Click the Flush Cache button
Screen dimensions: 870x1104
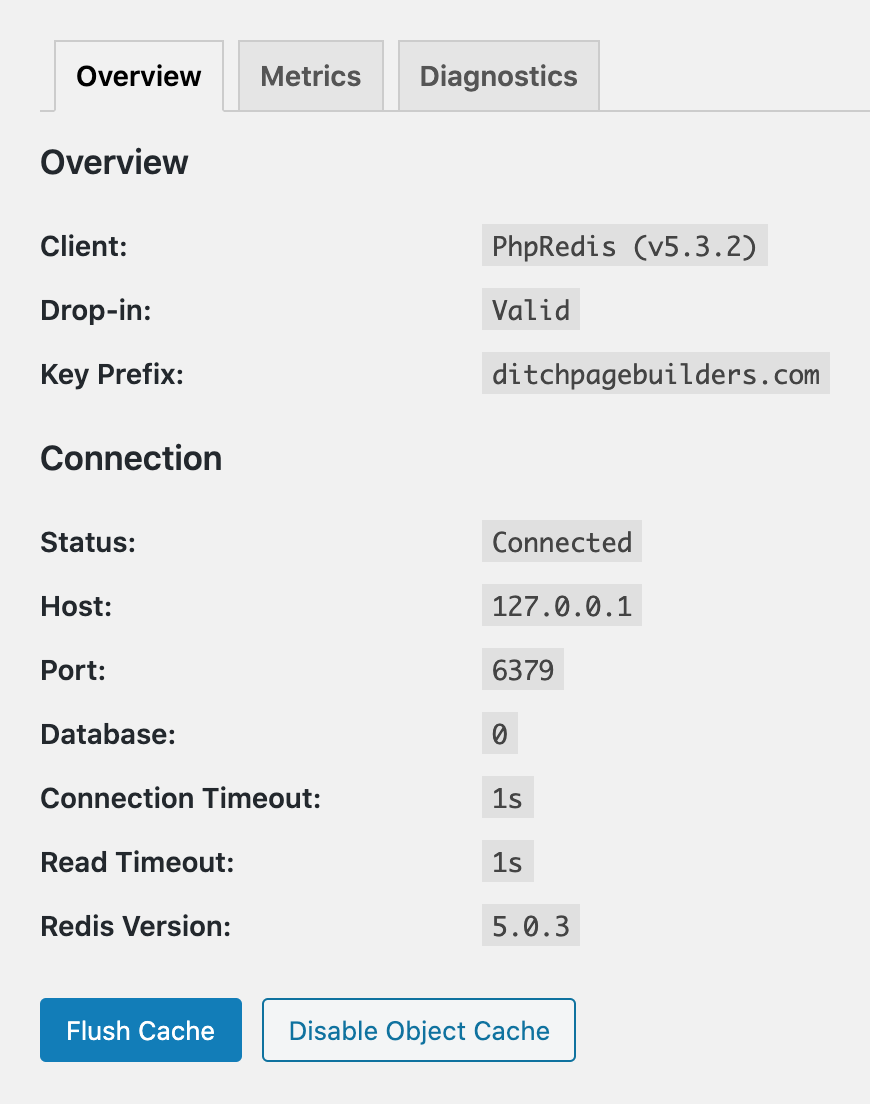coord(141,1030)
